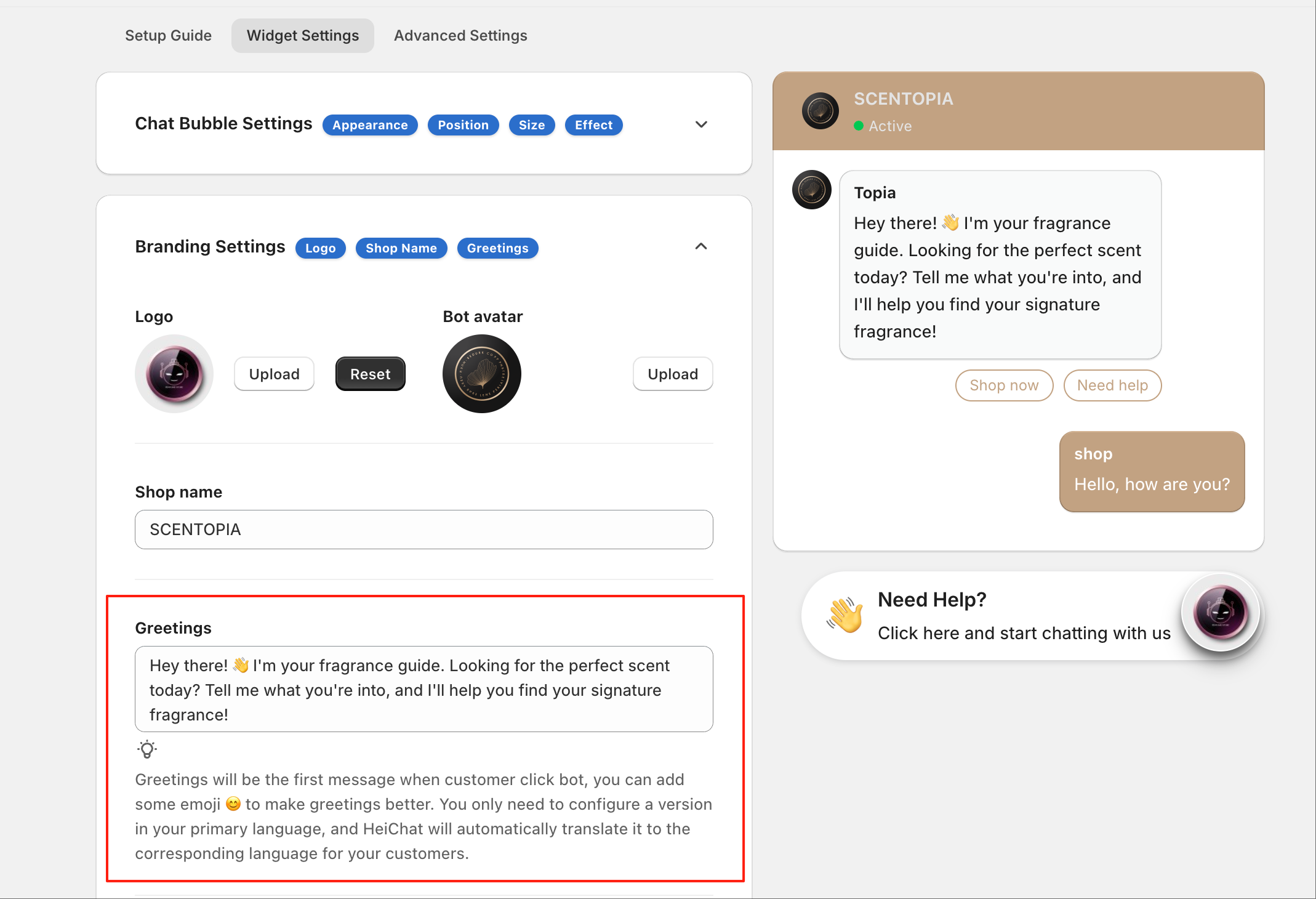
Task: Click the Need help quick reply
Action: pos(1112,385)
